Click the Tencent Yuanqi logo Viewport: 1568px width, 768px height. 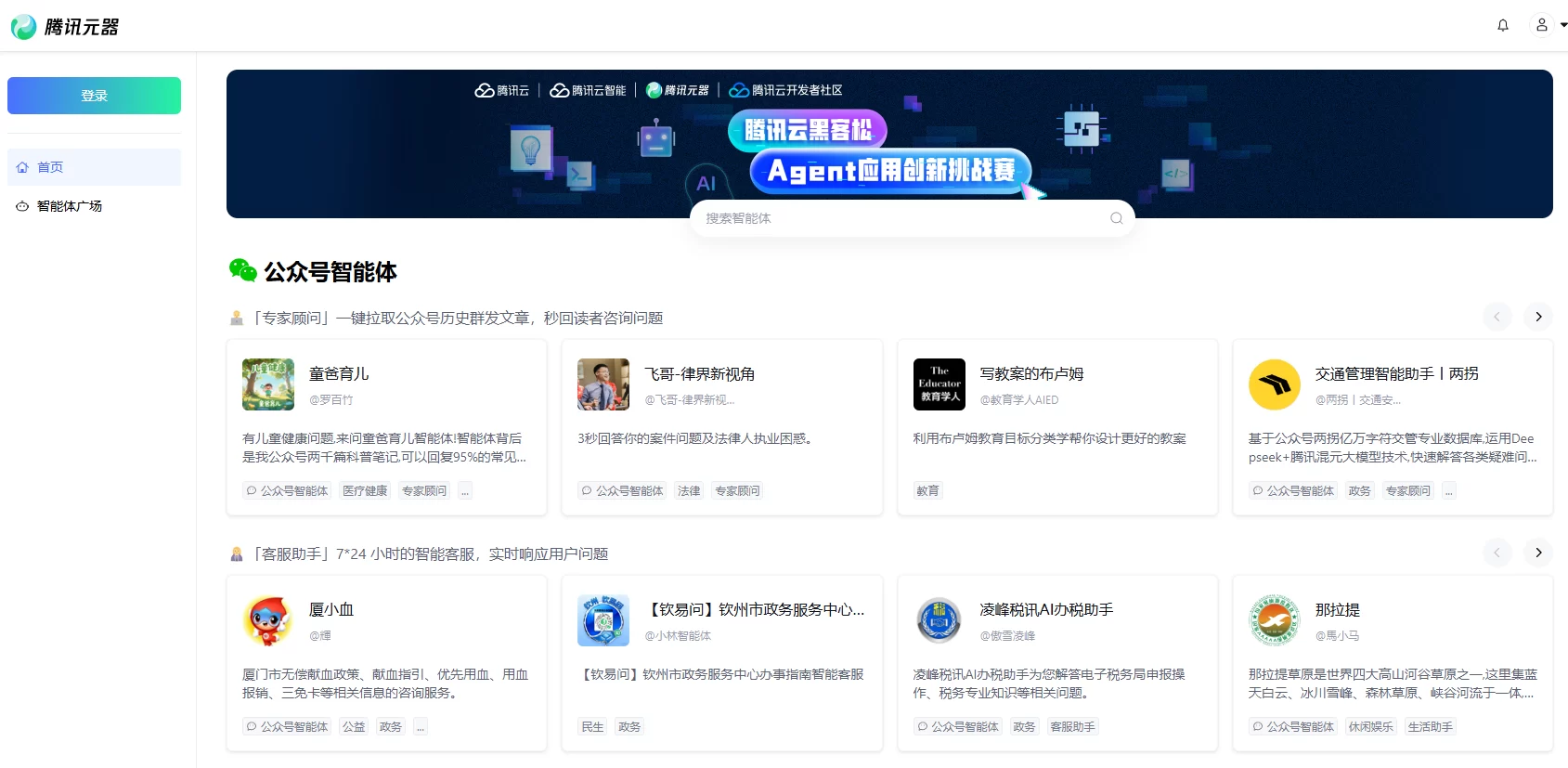click(x=65, y=27)
